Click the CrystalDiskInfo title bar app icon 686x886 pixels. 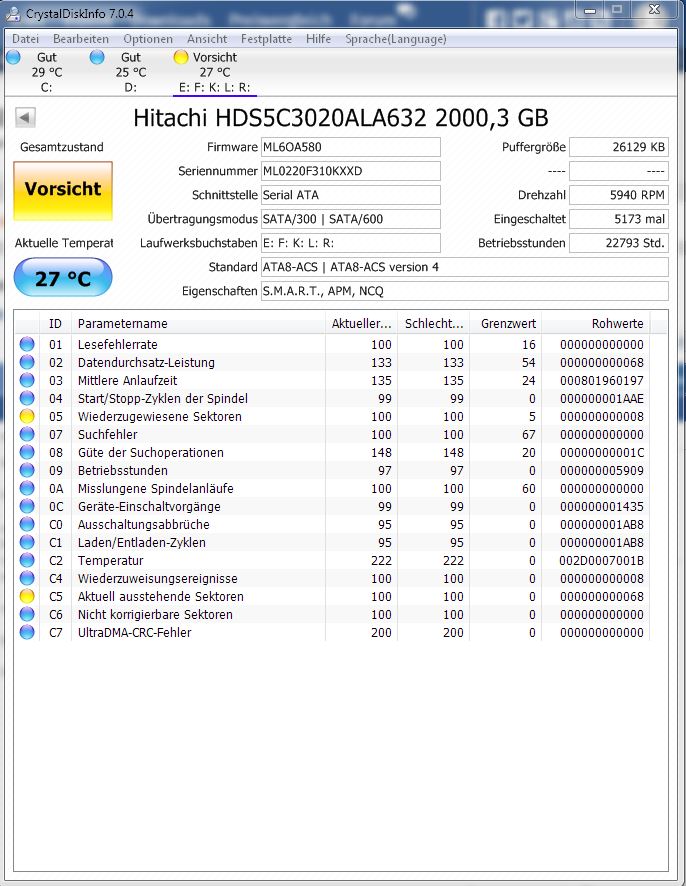coord(12,14)
